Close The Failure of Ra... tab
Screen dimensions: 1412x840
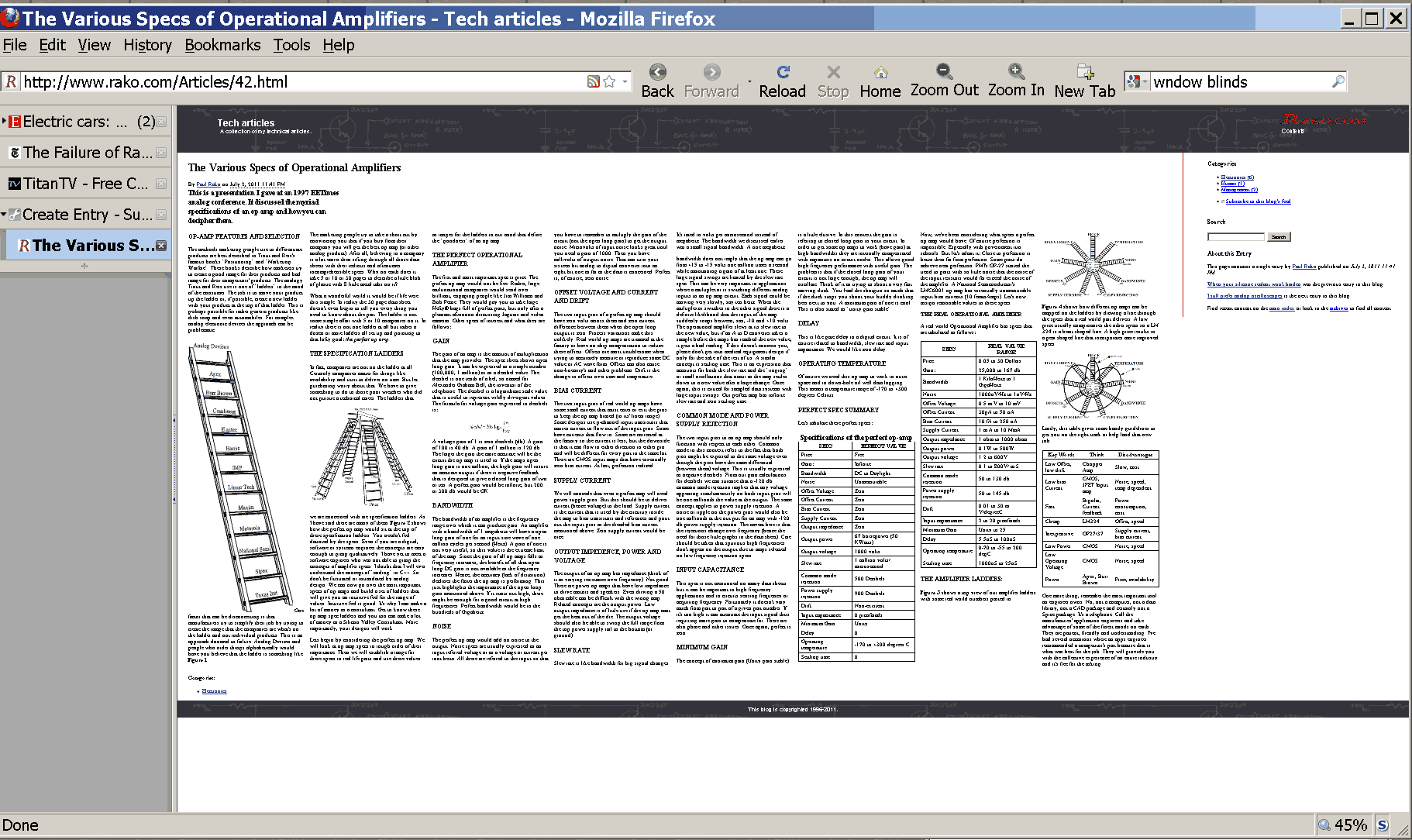[161, 153]
